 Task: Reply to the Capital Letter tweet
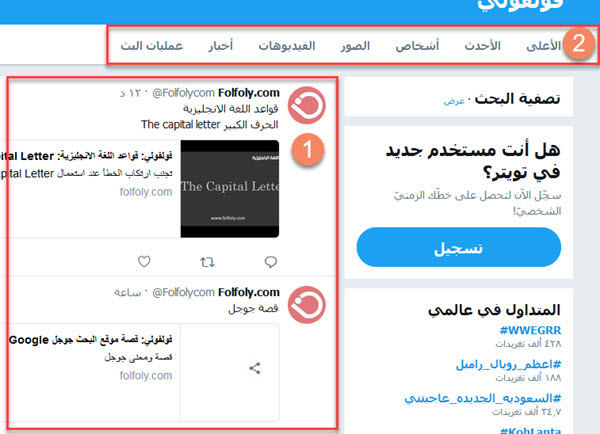(271, 262)
